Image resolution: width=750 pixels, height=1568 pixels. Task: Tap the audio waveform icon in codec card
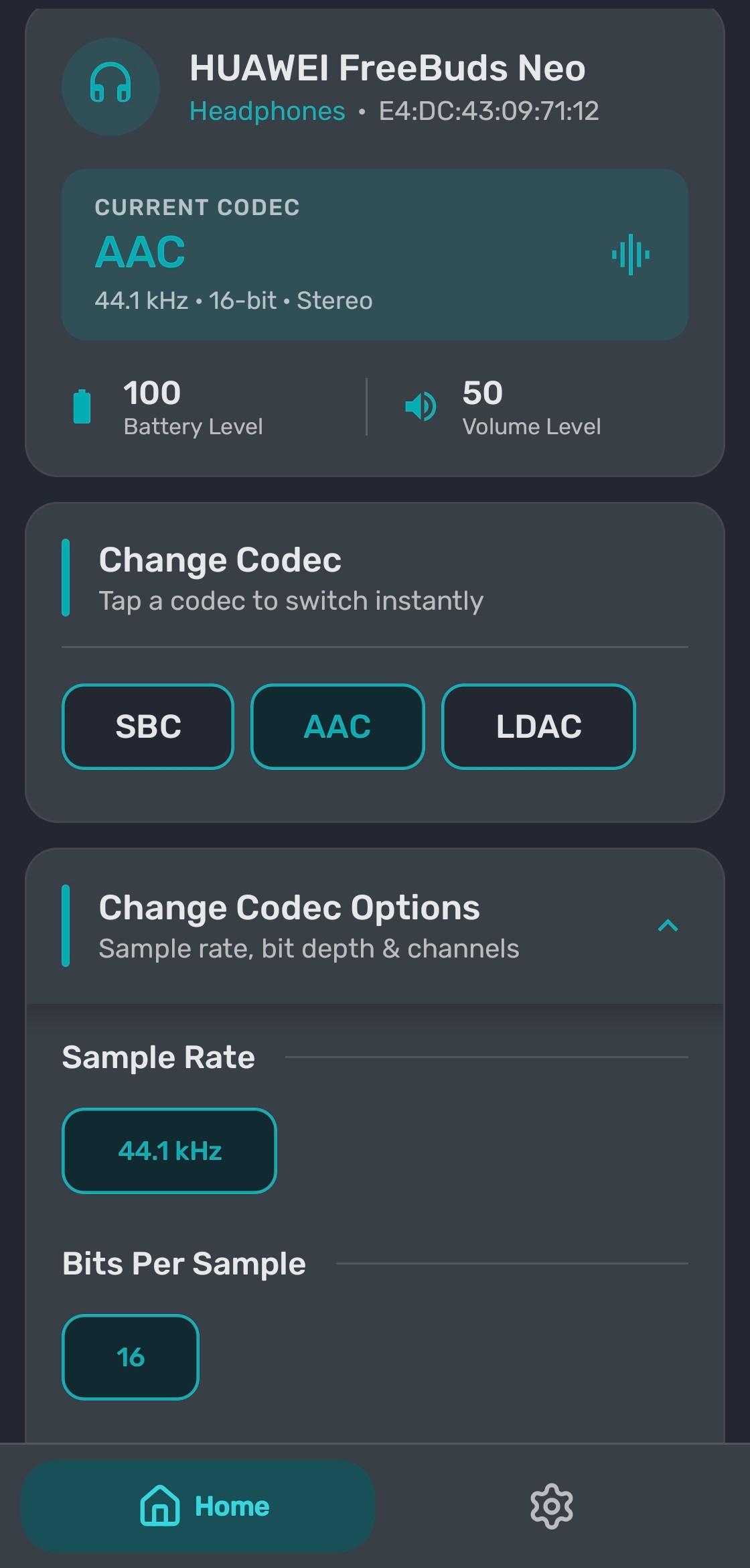[630, 255]
